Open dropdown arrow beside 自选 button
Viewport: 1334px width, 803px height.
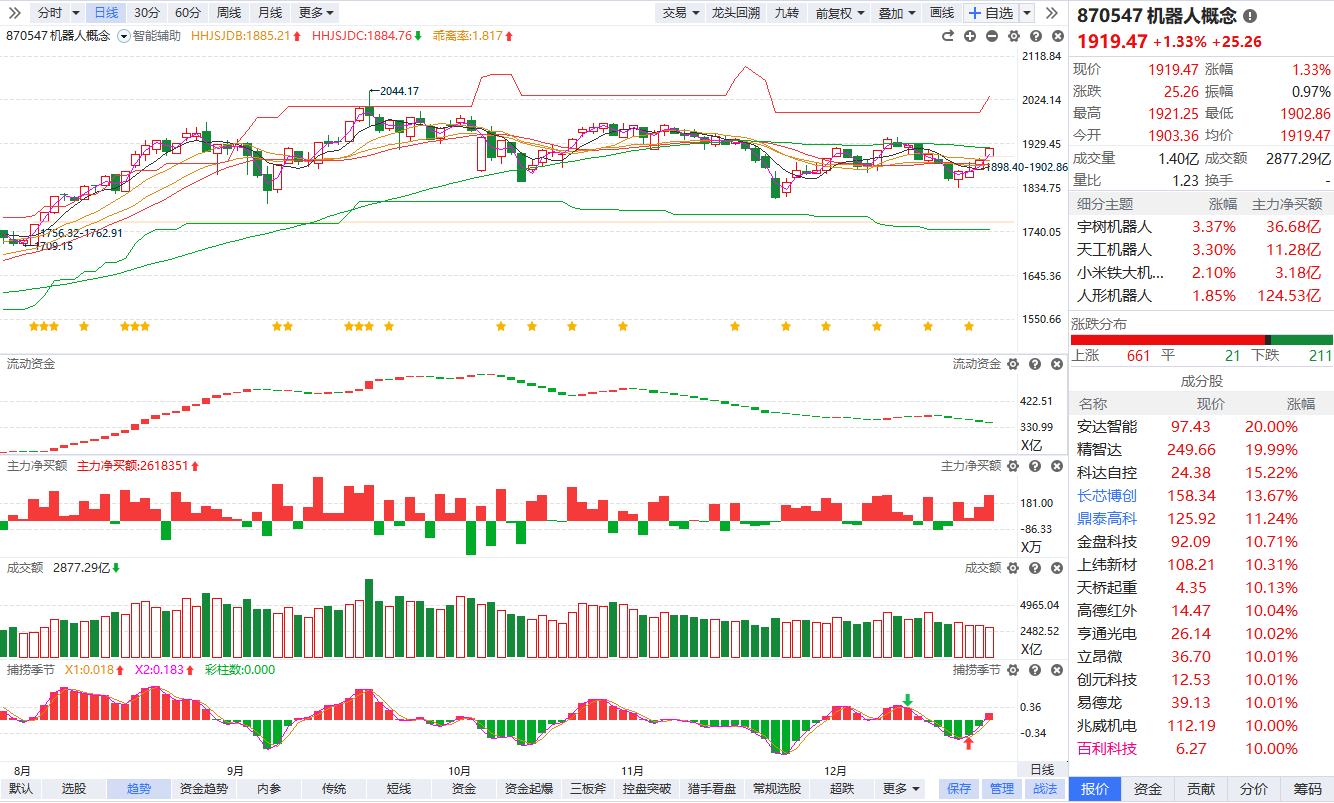pyautogui.click(x=1024, y=13)
